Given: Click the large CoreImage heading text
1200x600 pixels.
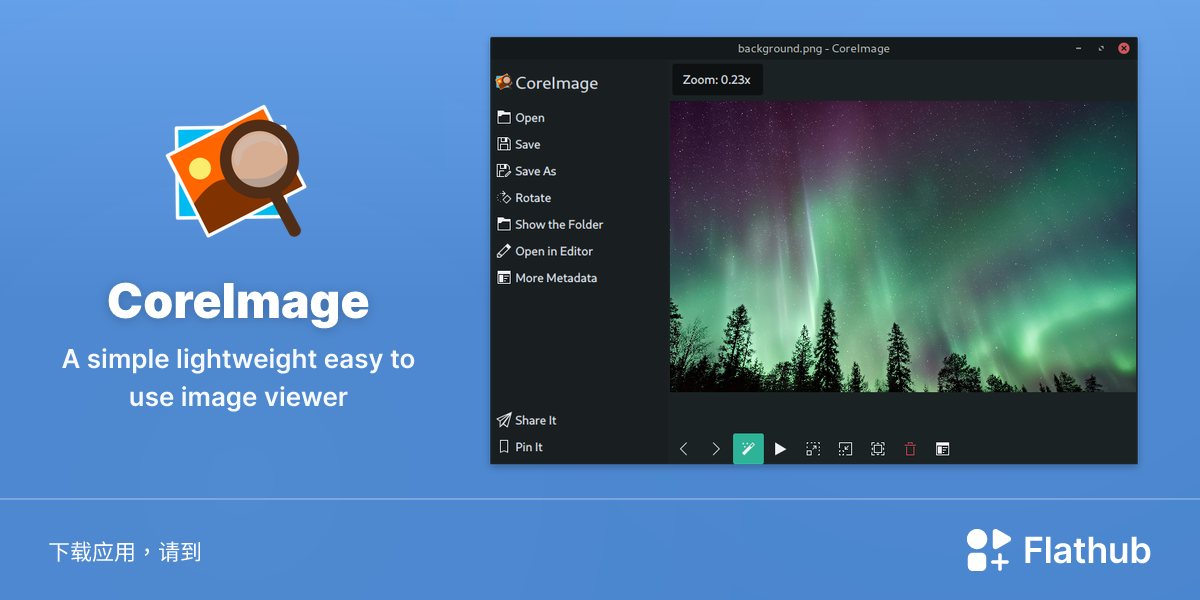Looking at the screenshot, I should [238, 301].
